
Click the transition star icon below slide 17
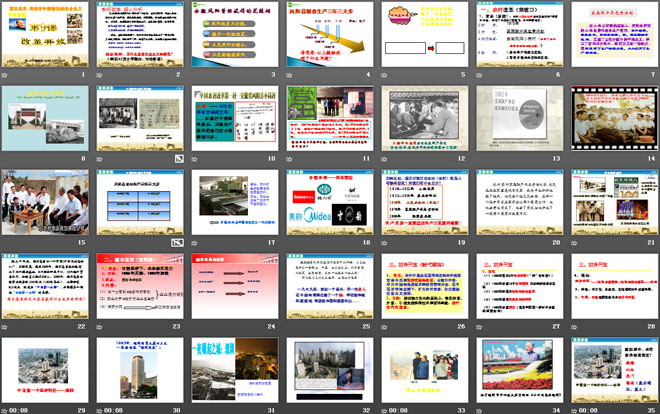pyautogui.click(x=194, y=242)
